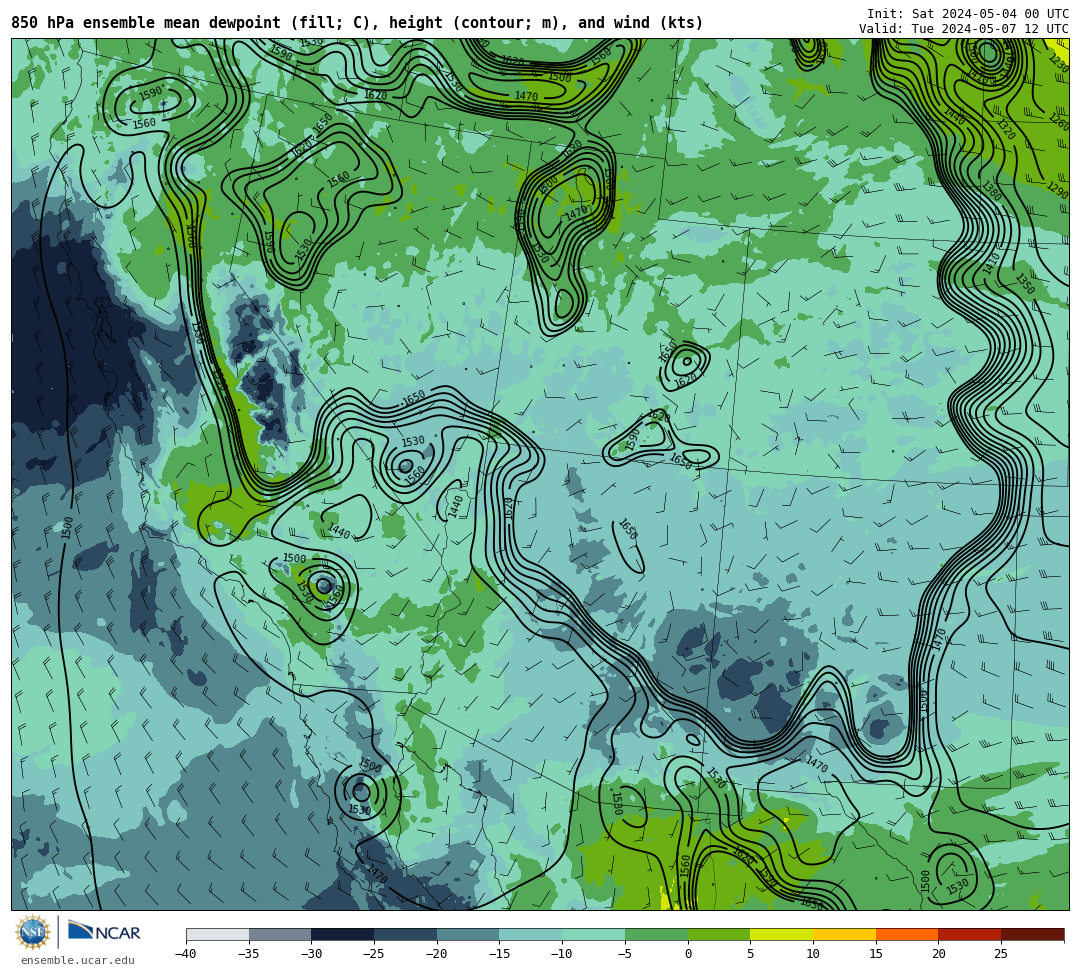Pick the medium green -5 to 0 swatch

tap(656, 934)
